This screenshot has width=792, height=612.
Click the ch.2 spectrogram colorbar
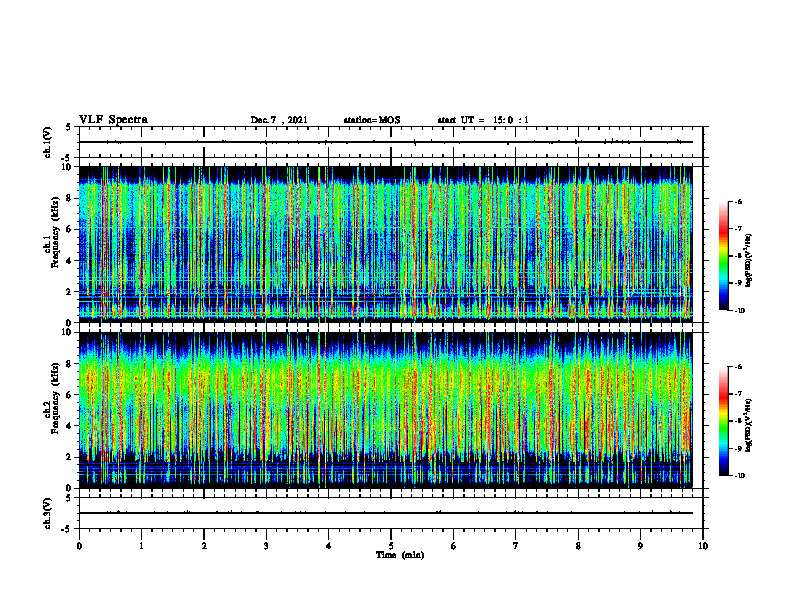723,421
